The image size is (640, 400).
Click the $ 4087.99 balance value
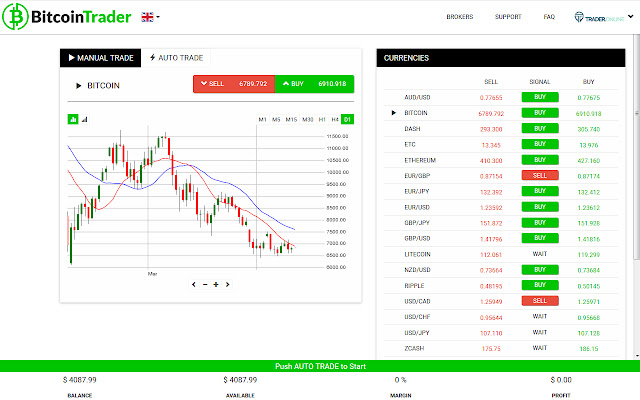(x=80, y=380)
